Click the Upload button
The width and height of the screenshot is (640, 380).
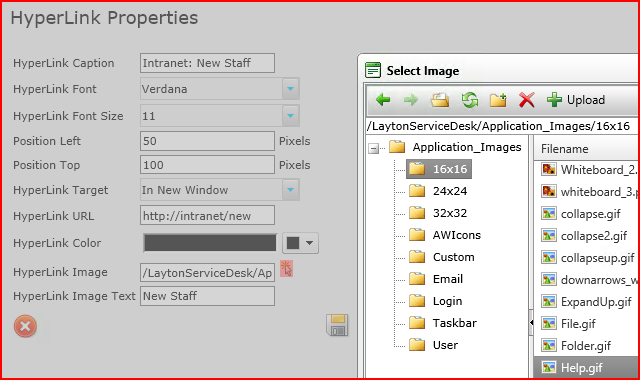576,100
